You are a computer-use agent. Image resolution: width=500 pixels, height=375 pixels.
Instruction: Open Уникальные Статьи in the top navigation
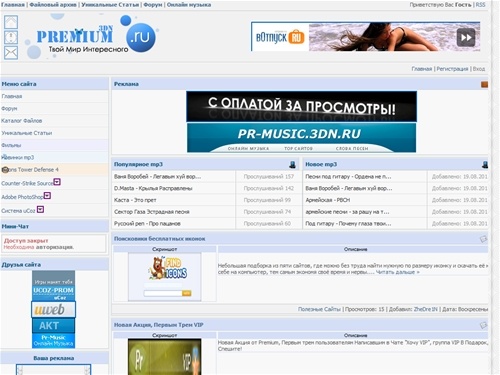click(x=110, y=5)
